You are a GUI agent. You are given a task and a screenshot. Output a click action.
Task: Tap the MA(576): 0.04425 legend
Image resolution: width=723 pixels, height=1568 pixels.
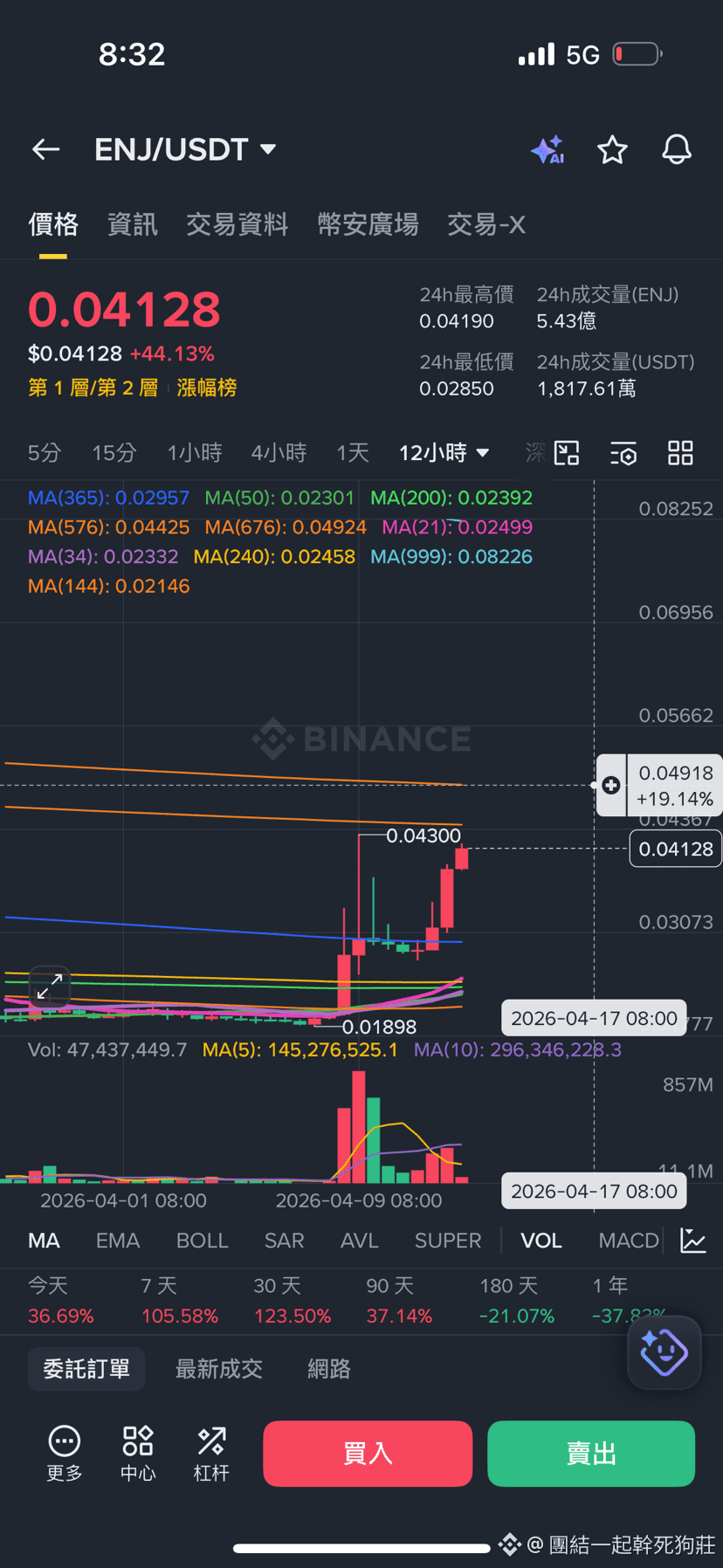108,527
